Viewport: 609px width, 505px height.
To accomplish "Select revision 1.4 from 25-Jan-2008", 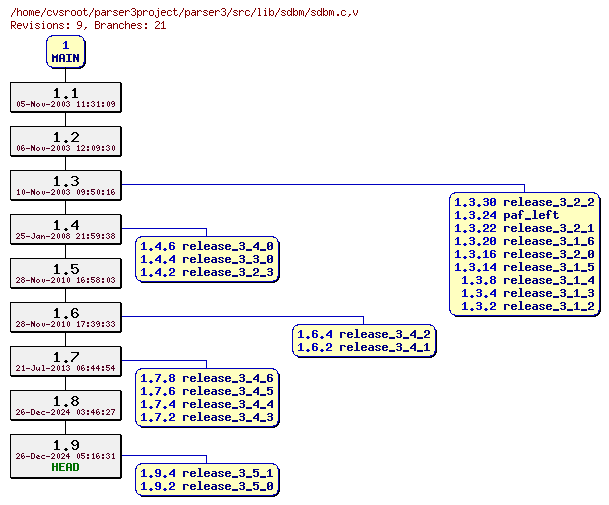I will (66, 229).
